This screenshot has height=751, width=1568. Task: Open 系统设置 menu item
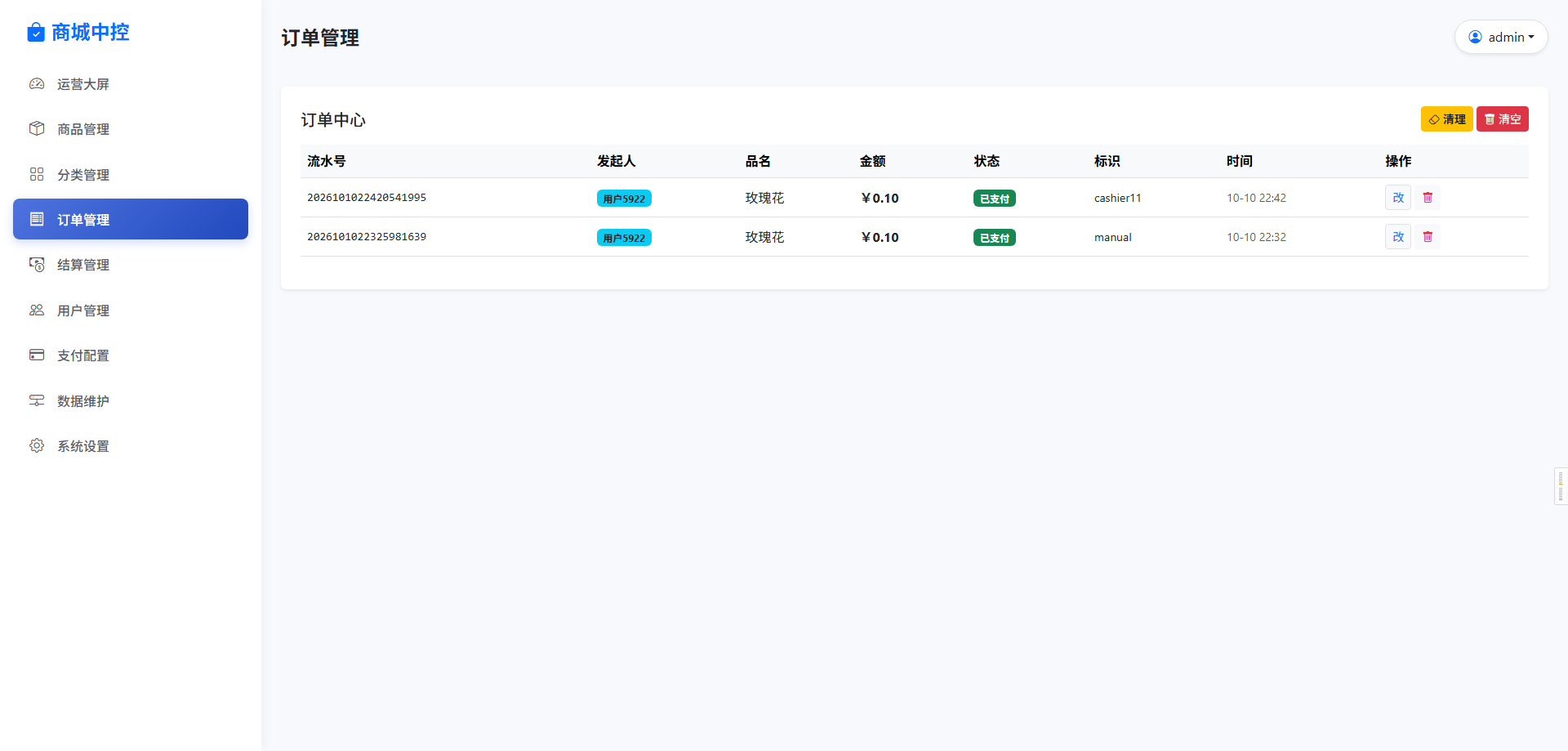click(131, 445)
